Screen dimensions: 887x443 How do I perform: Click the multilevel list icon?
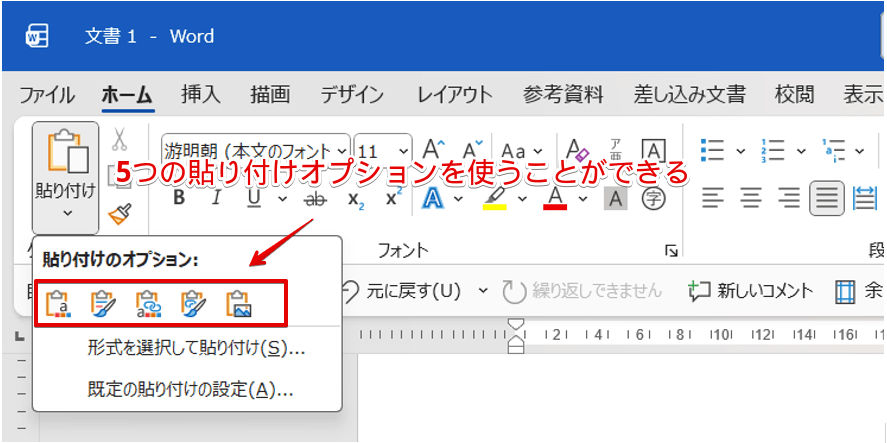(833, 150)
